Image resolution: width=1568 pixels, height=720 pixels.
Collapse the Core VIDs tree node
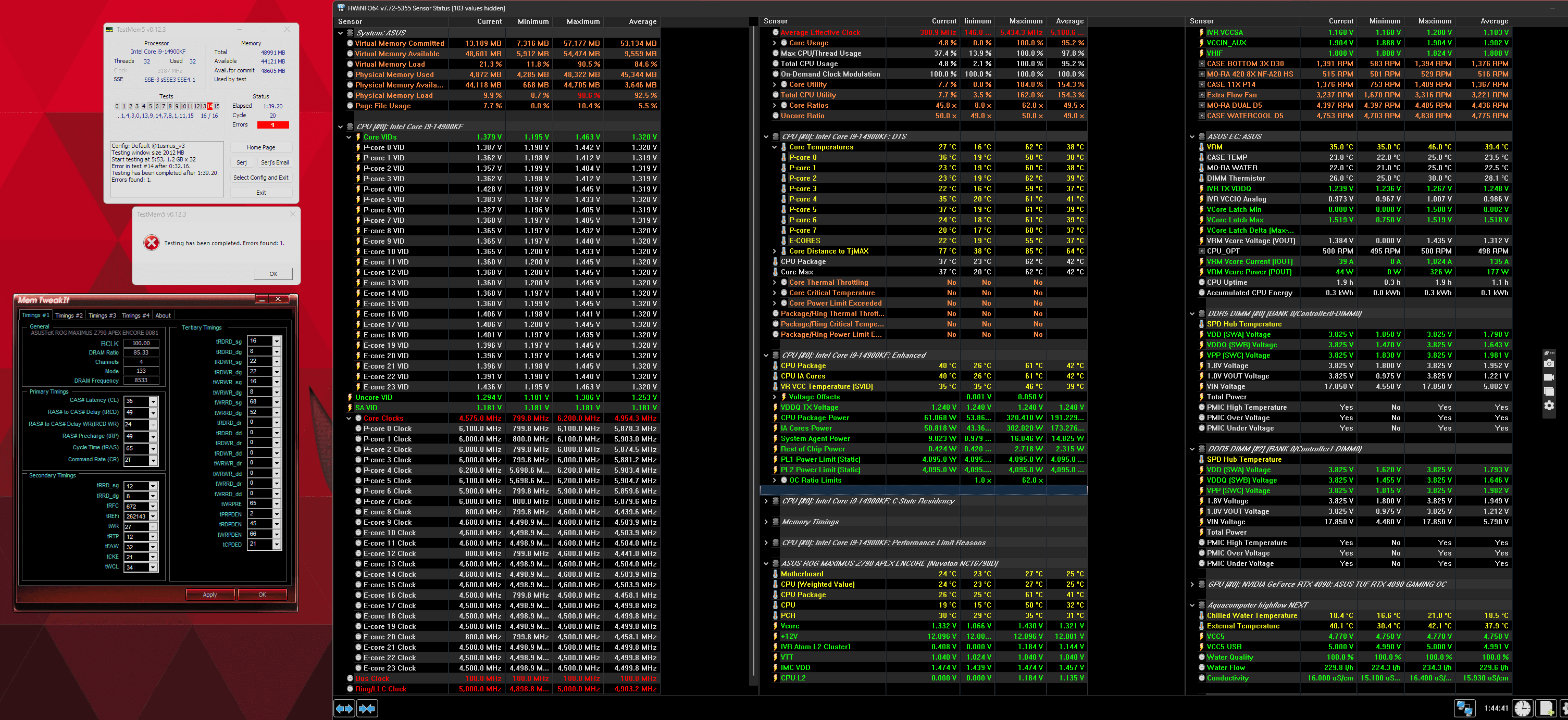pyautogui.click(x=349, y=137)
